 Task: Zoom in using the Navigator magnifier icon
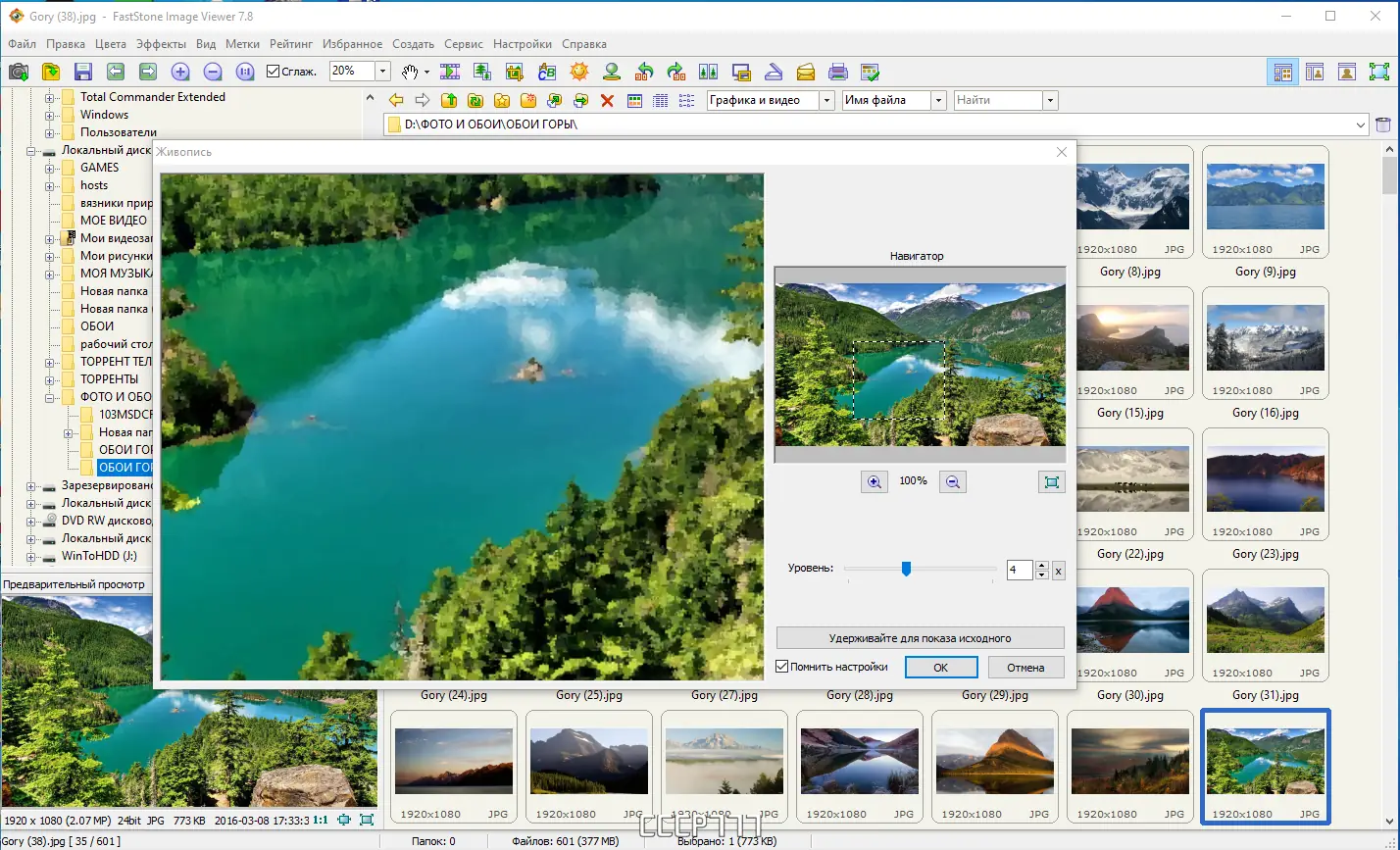coord(874,481)
